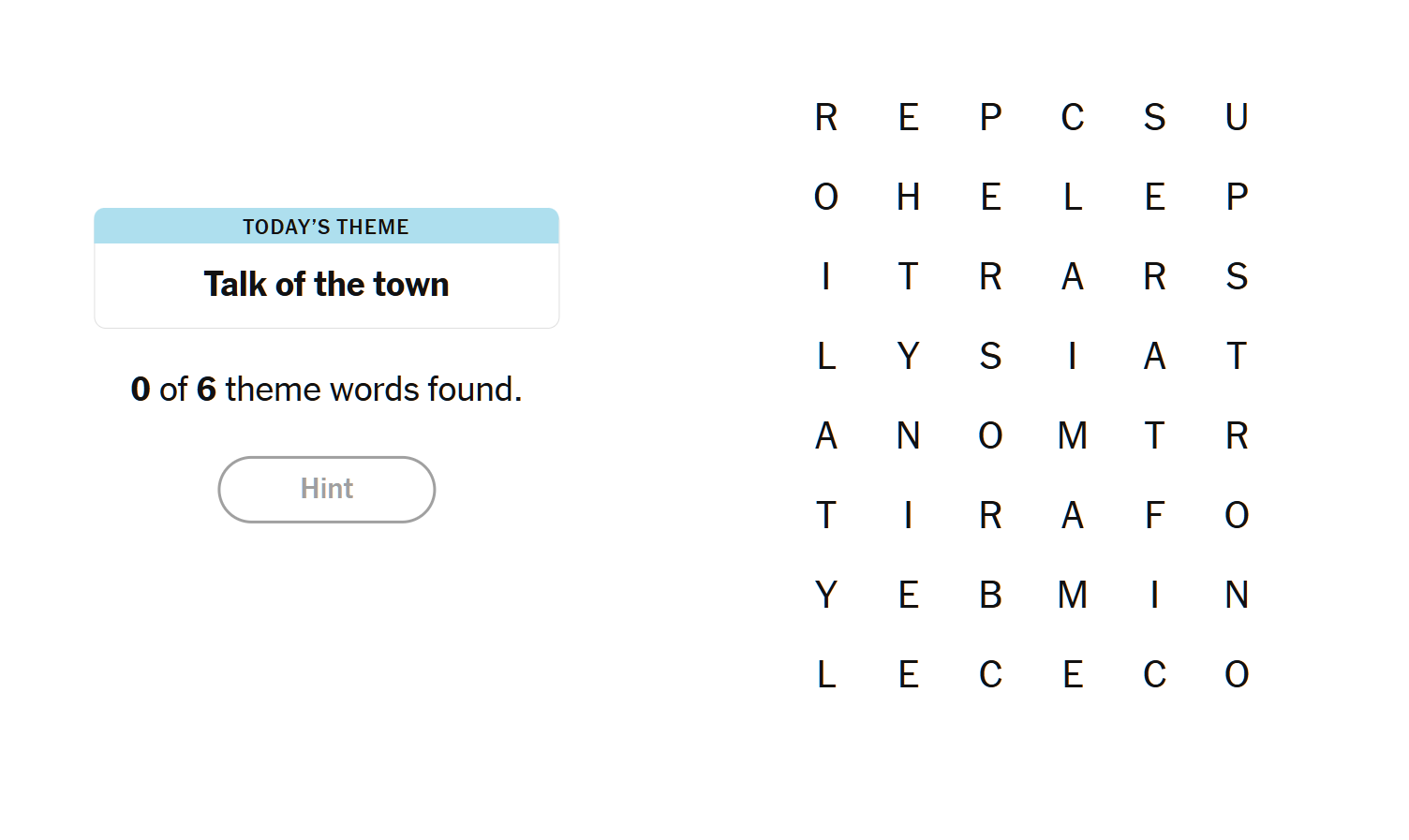
Task: Select the letter C in the top row
Action: [1073, 117]
